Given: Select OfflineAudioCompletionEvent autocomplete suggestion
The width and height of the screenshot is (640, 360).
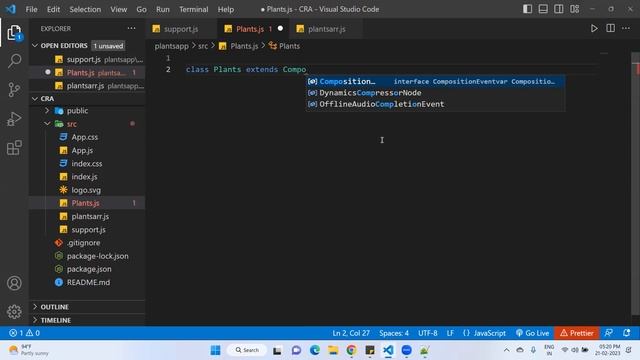Looking at the screenshot, I should (x=436, y=104).
